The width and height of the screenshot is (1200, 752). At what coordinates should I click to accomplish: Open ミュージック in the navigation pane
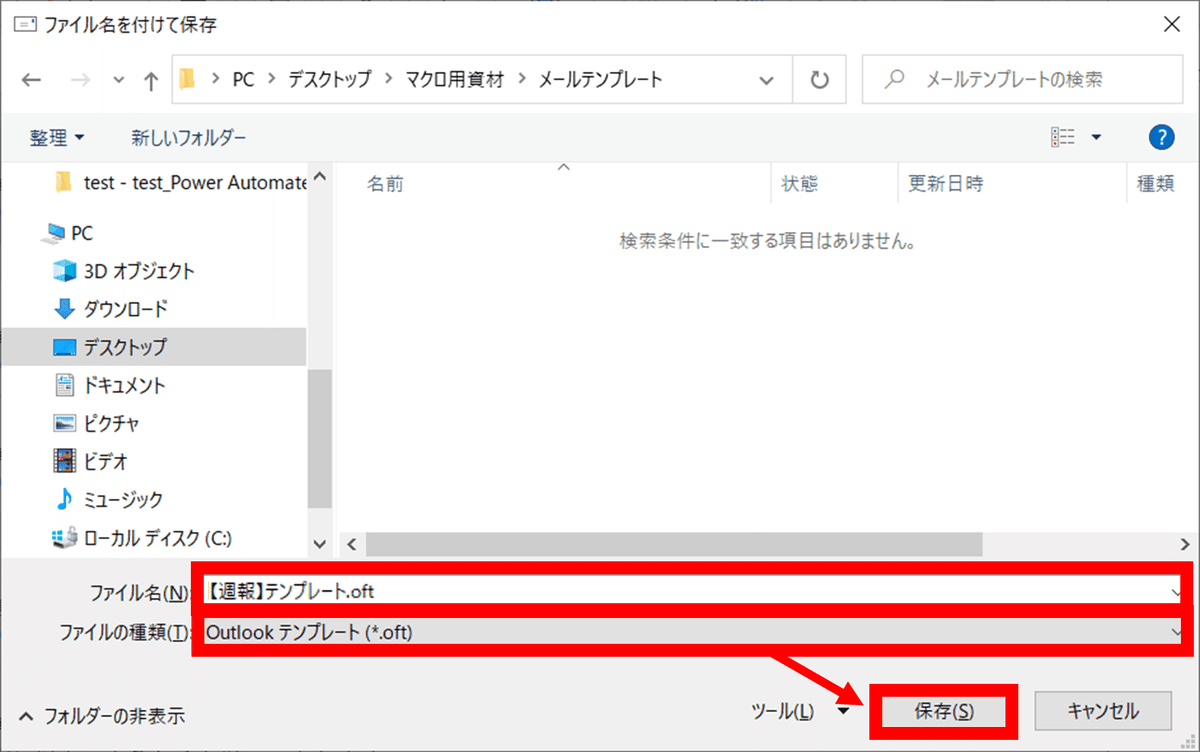(123, 499)
